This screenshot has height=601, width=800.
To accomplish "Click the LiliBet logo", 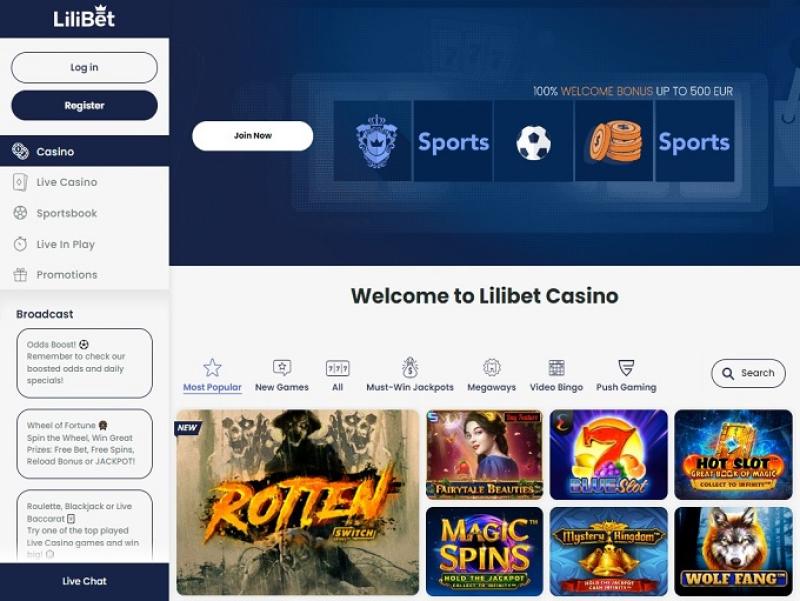I will click(x=84, y=17).
